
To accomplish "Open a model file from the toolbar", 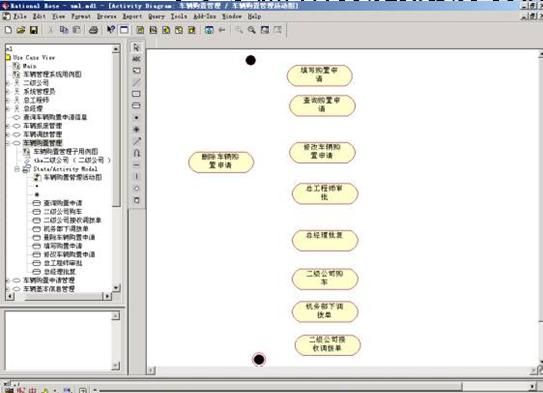I will pos(21,30).
